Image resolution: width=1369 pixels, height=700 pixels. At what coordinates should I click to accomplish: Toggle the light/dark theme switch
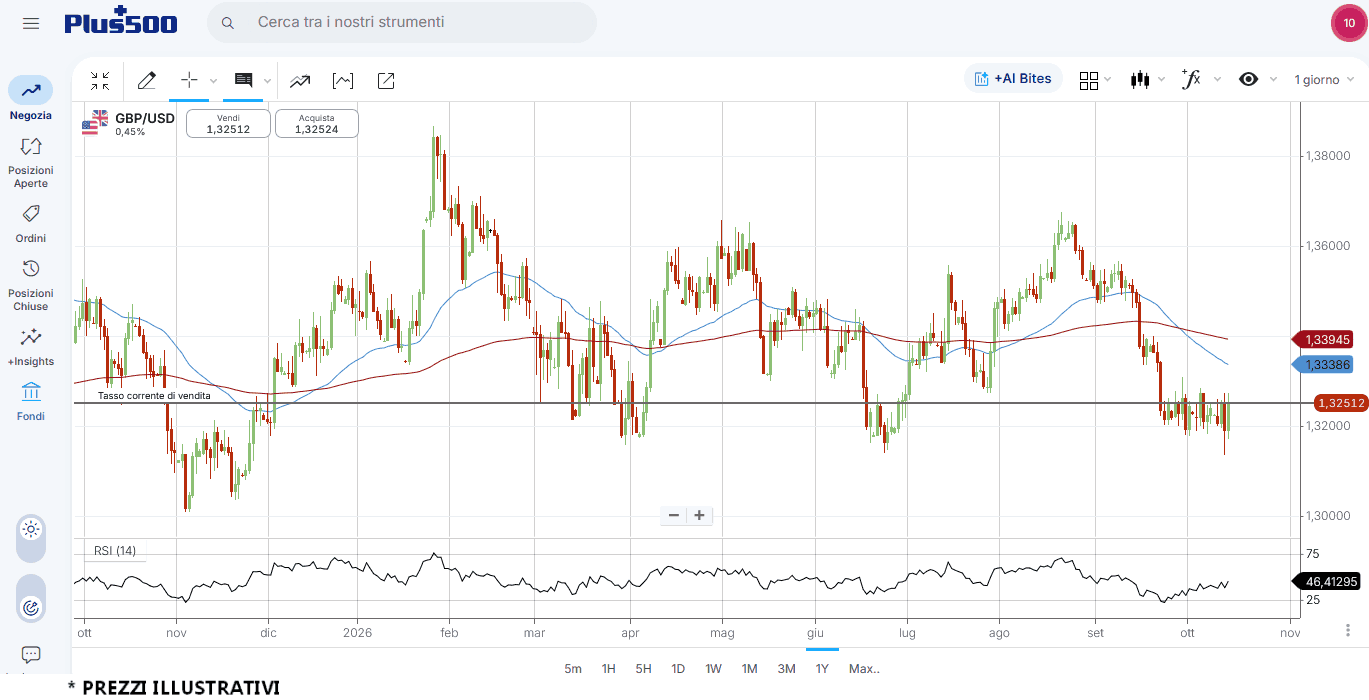pos(31,538)
